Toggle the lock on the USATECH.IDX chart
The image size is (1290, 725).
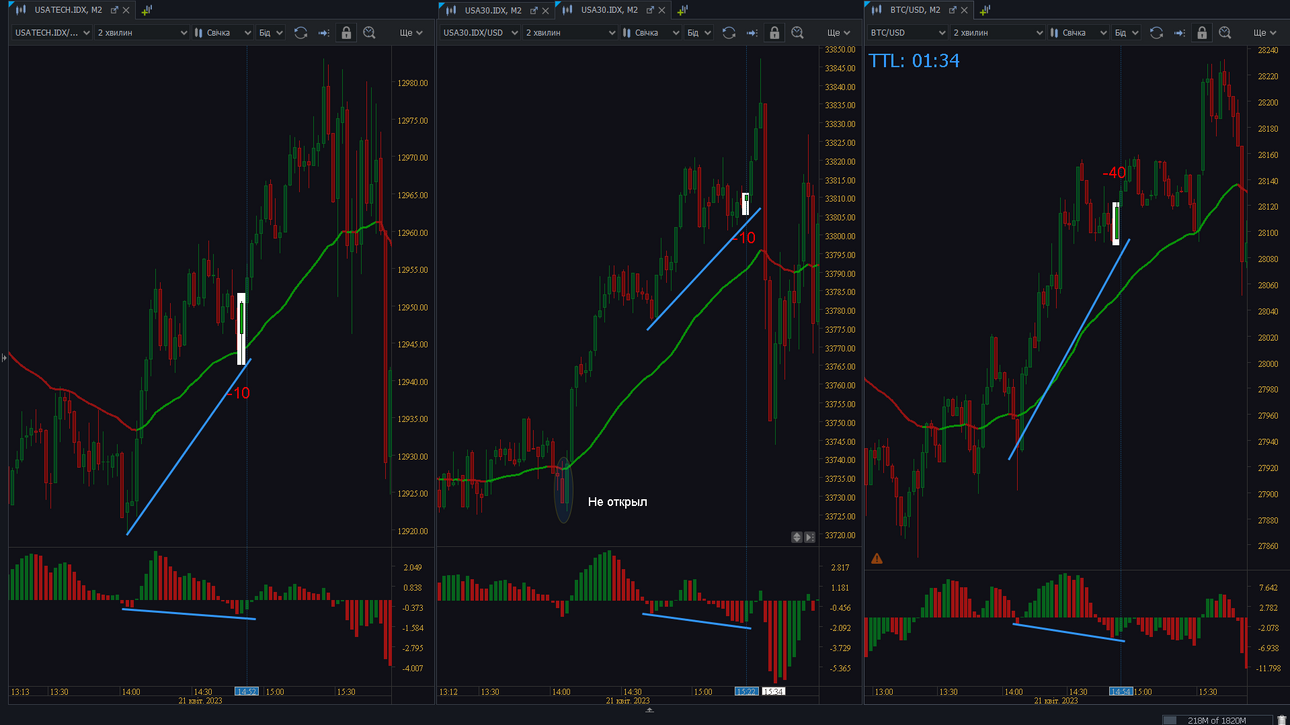[346, 33]
